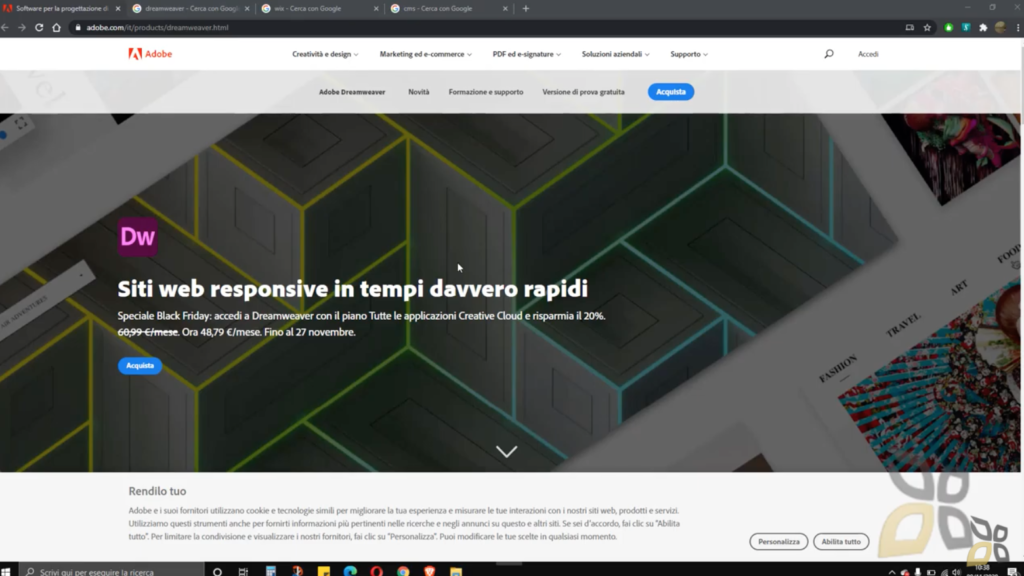
Task: Expand Supporto menu
Action: tap(689, 54)
